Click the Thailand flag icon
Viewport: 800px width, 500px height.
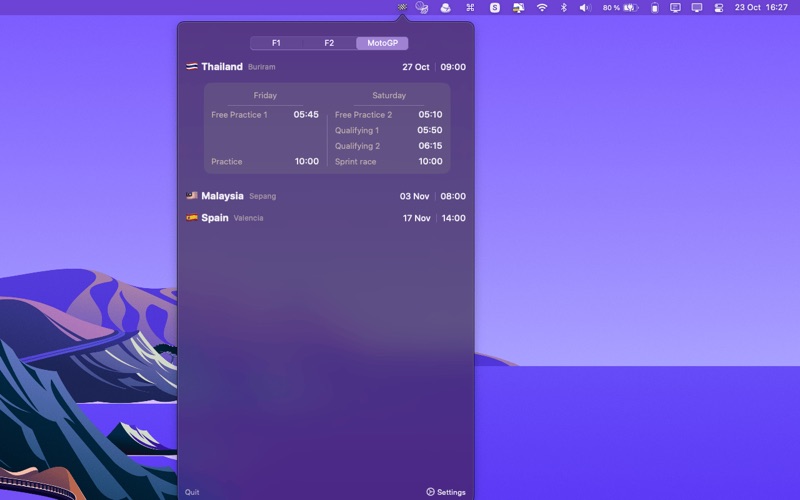(x=191, y=67)
